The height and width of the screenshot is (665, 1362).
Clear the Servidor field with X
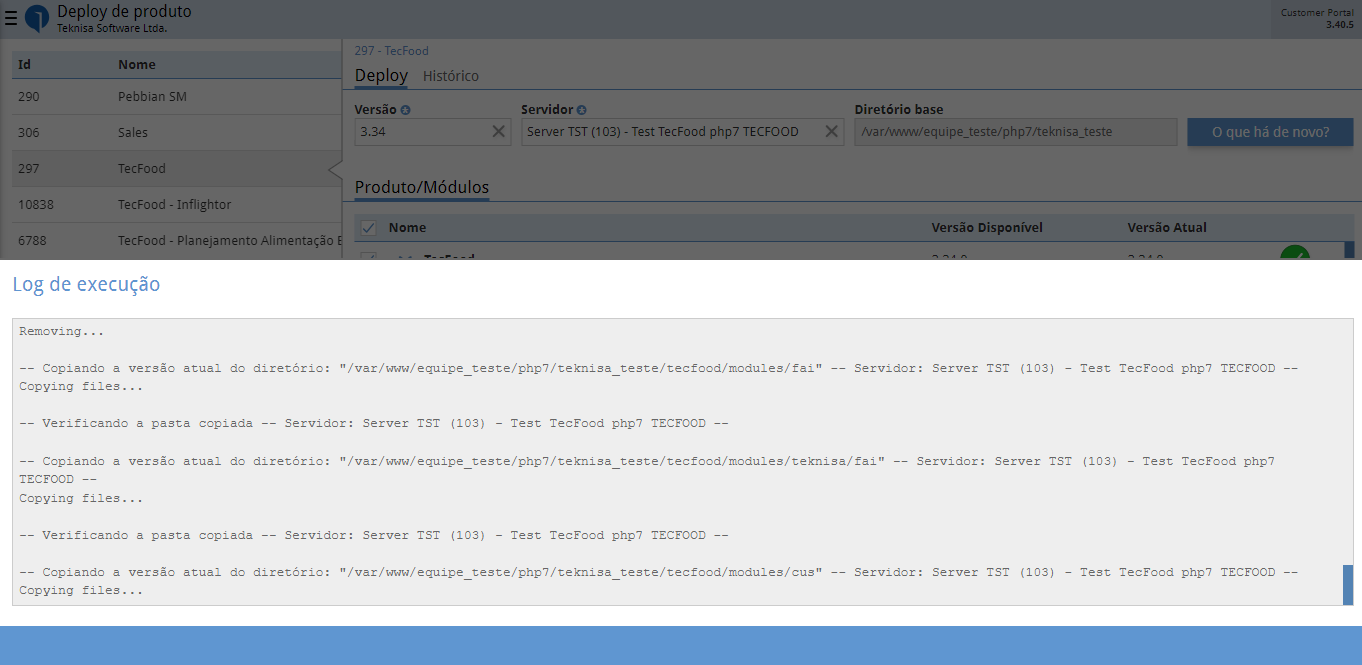point(831,131)
